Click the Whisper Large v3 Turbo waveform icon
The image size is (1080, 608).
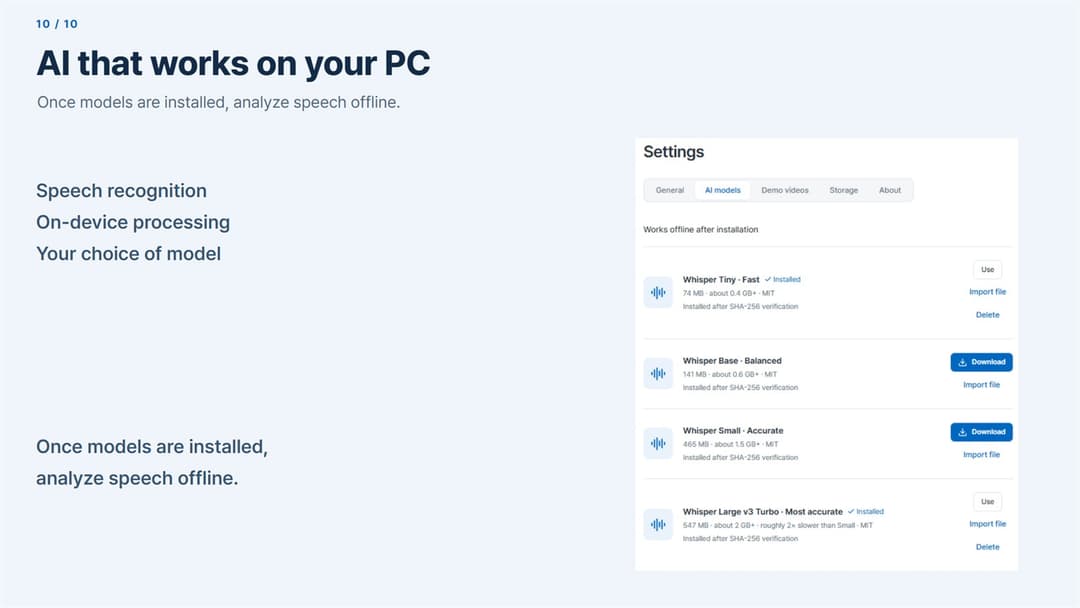click(x=658, y=524)
